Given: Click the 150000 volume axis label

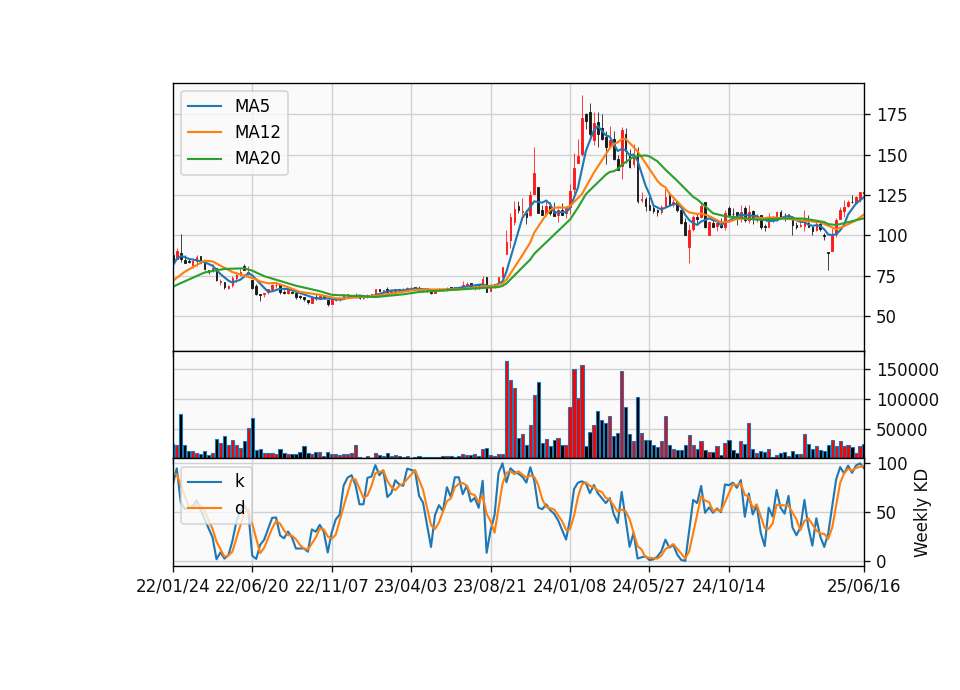Looking at the screenshot, I should 908,370.
